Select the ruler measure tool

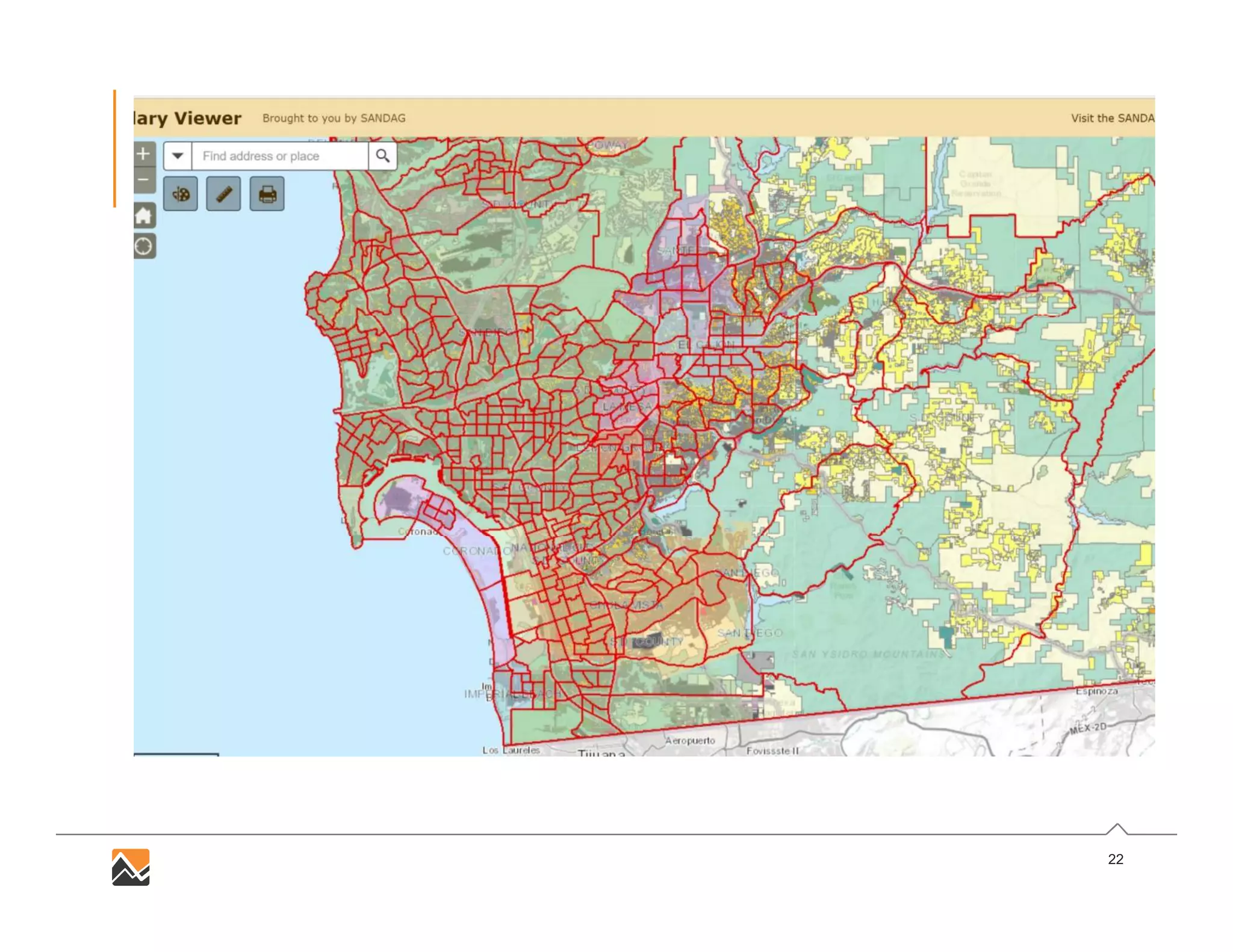(x=223, y=194)
